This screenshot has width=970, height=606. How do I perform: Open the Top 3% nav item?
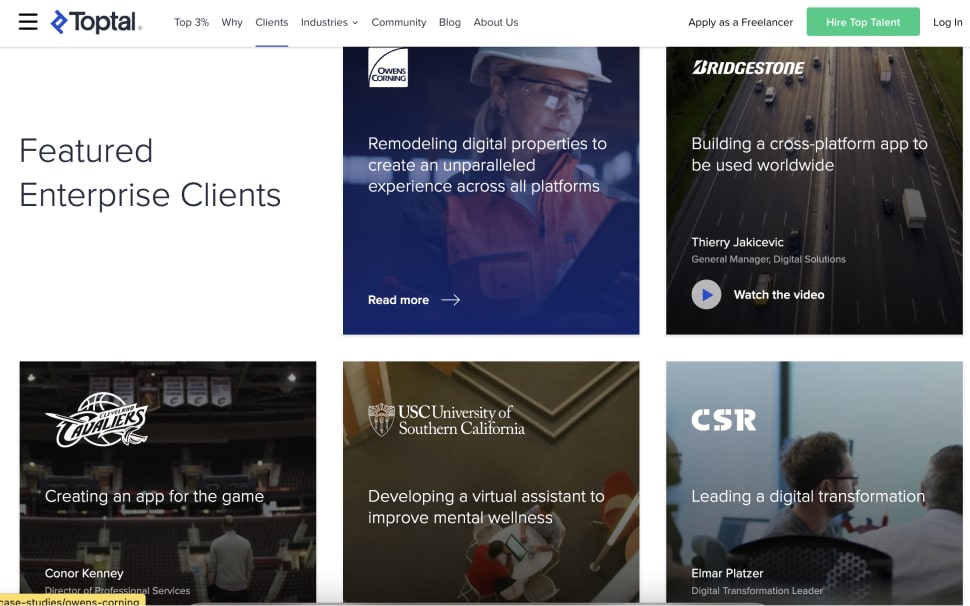pyautogui.click(x=191, y=22)
